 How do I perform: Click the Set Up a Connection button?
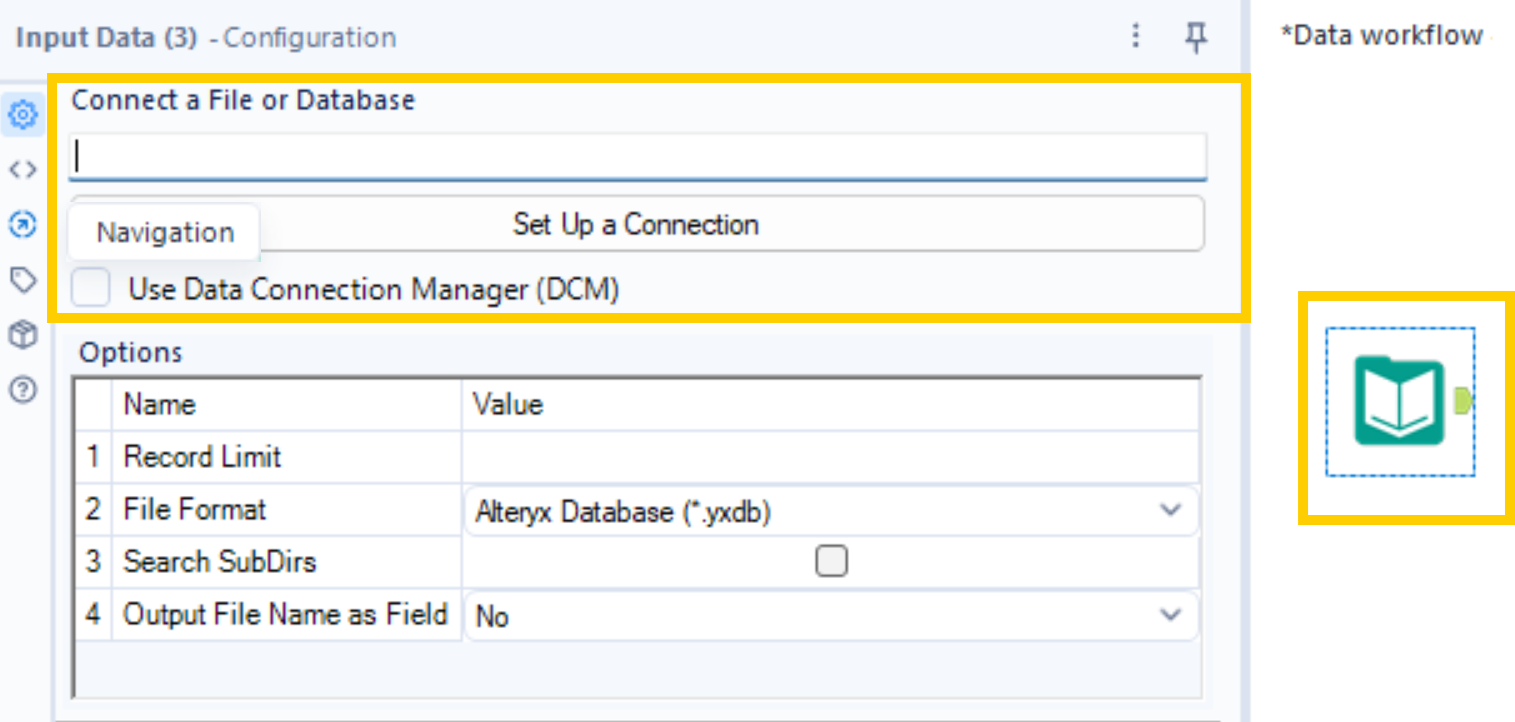click(636, 224)
